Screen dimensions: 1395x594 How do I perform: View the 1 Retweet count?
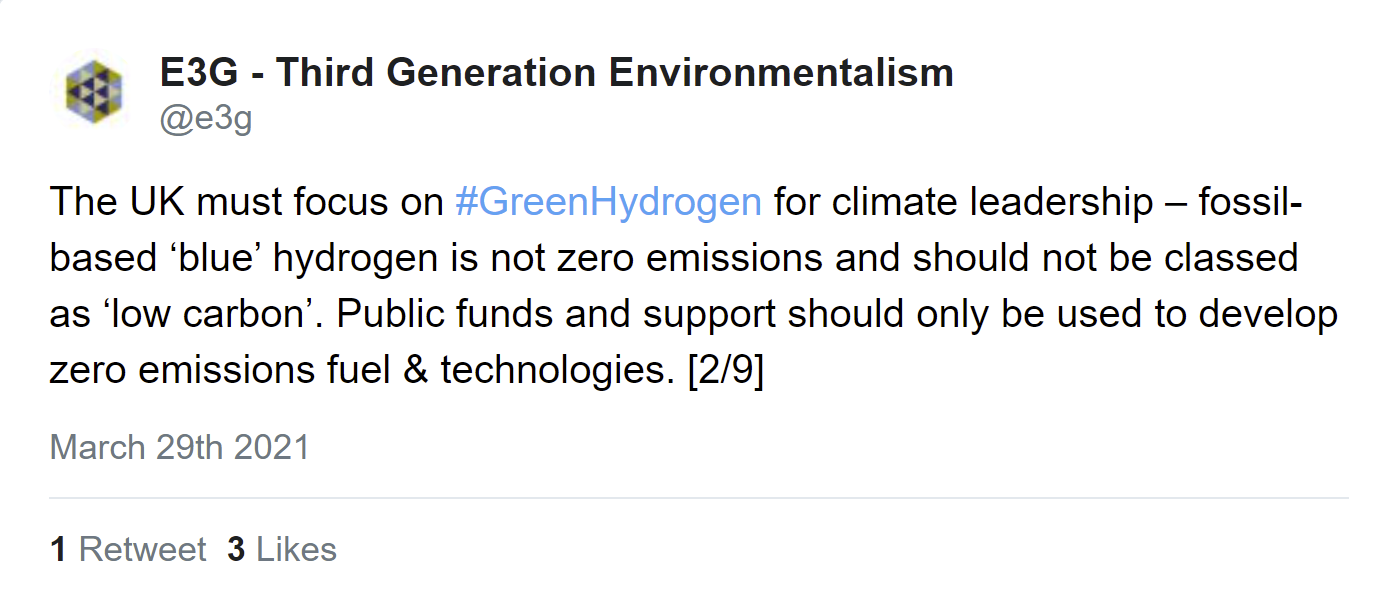128,549
